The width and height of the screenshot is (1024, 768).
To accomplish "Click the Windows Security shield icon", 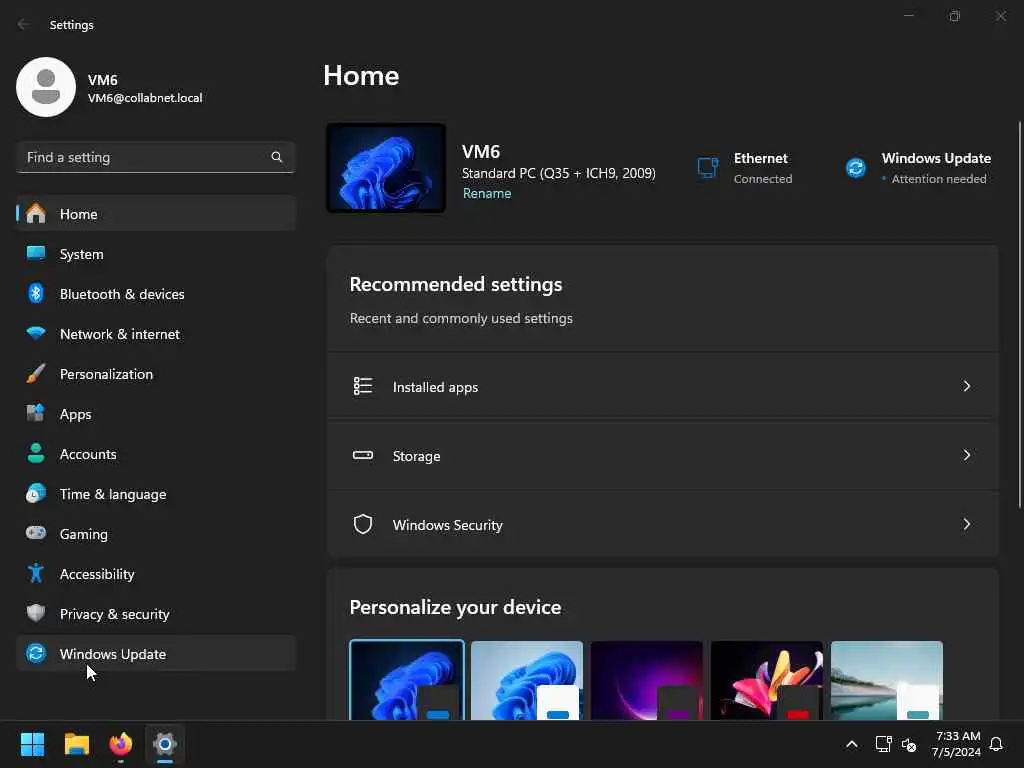I will click(x=363, y=524).
